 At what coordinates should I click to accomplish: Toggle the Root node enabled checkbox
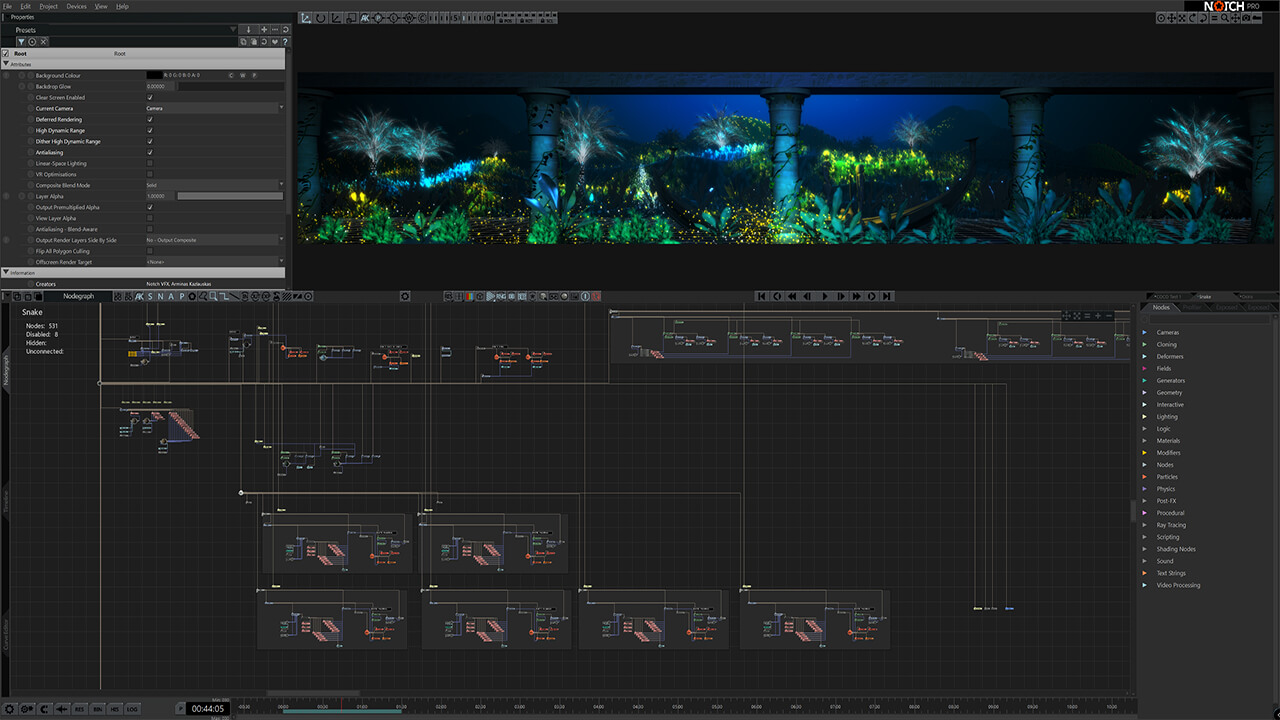click(6, 53)
